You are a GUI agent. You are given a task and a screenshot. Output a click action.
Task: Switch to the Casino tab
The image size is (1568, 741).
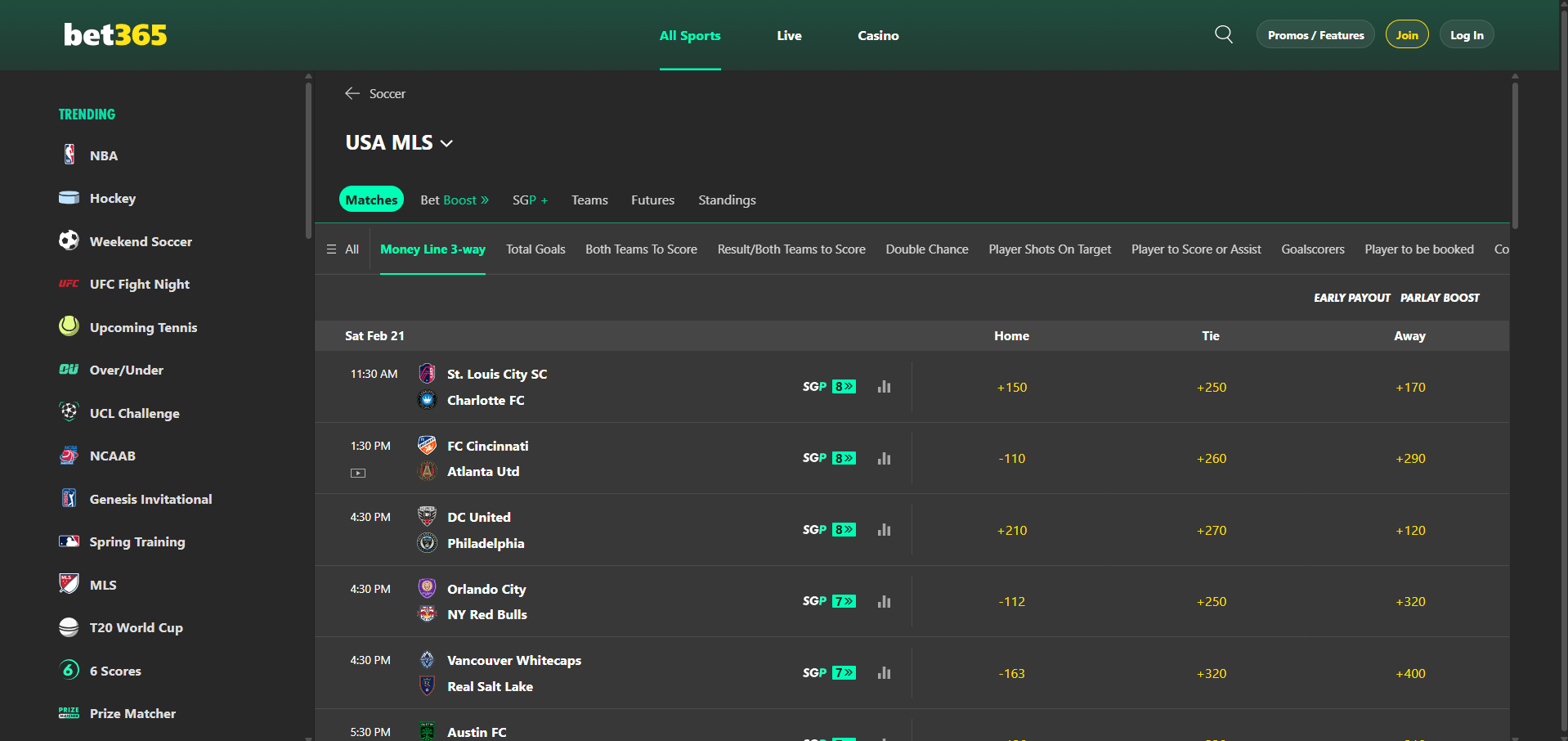pyautogui.click(x=877, y=35)
